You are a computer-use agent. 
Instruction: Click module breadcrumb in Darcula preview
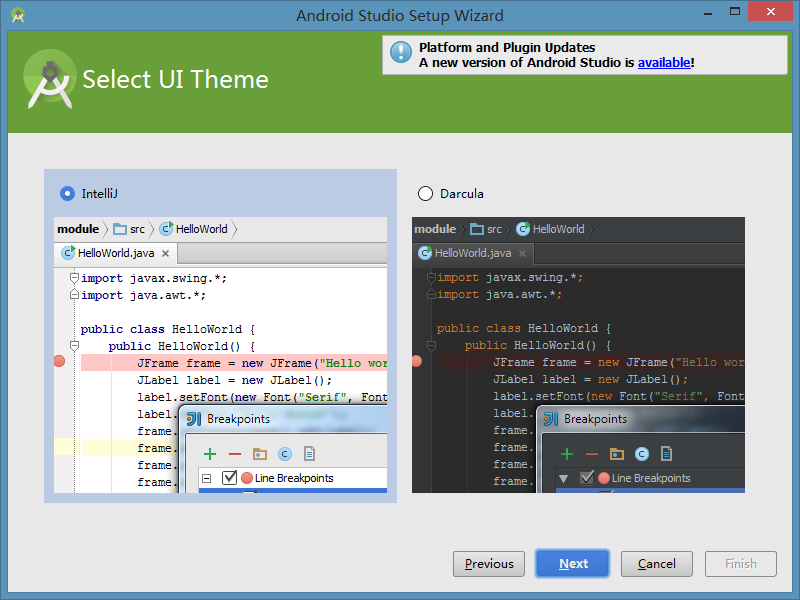coord(435,229)
